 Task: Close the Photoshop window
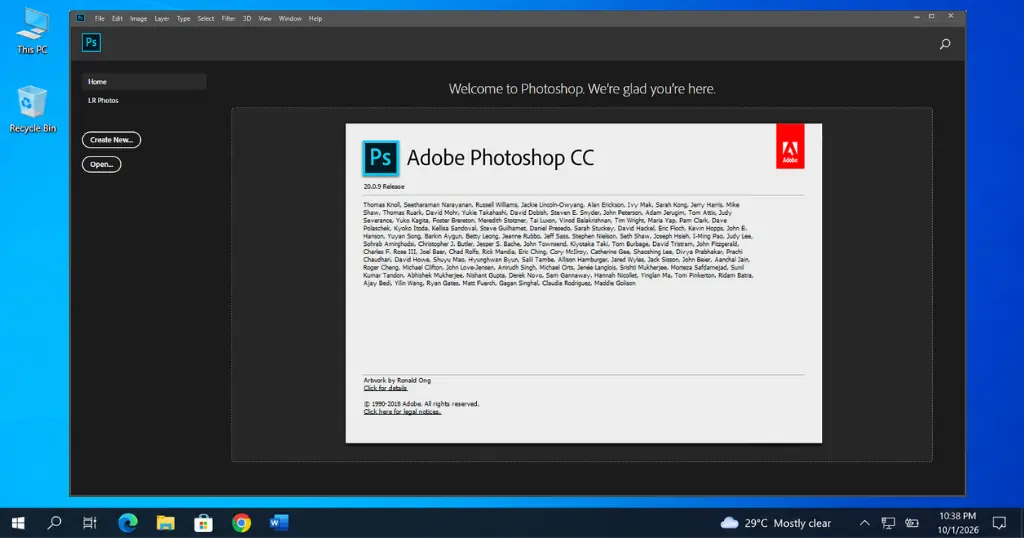click(951, 16)
